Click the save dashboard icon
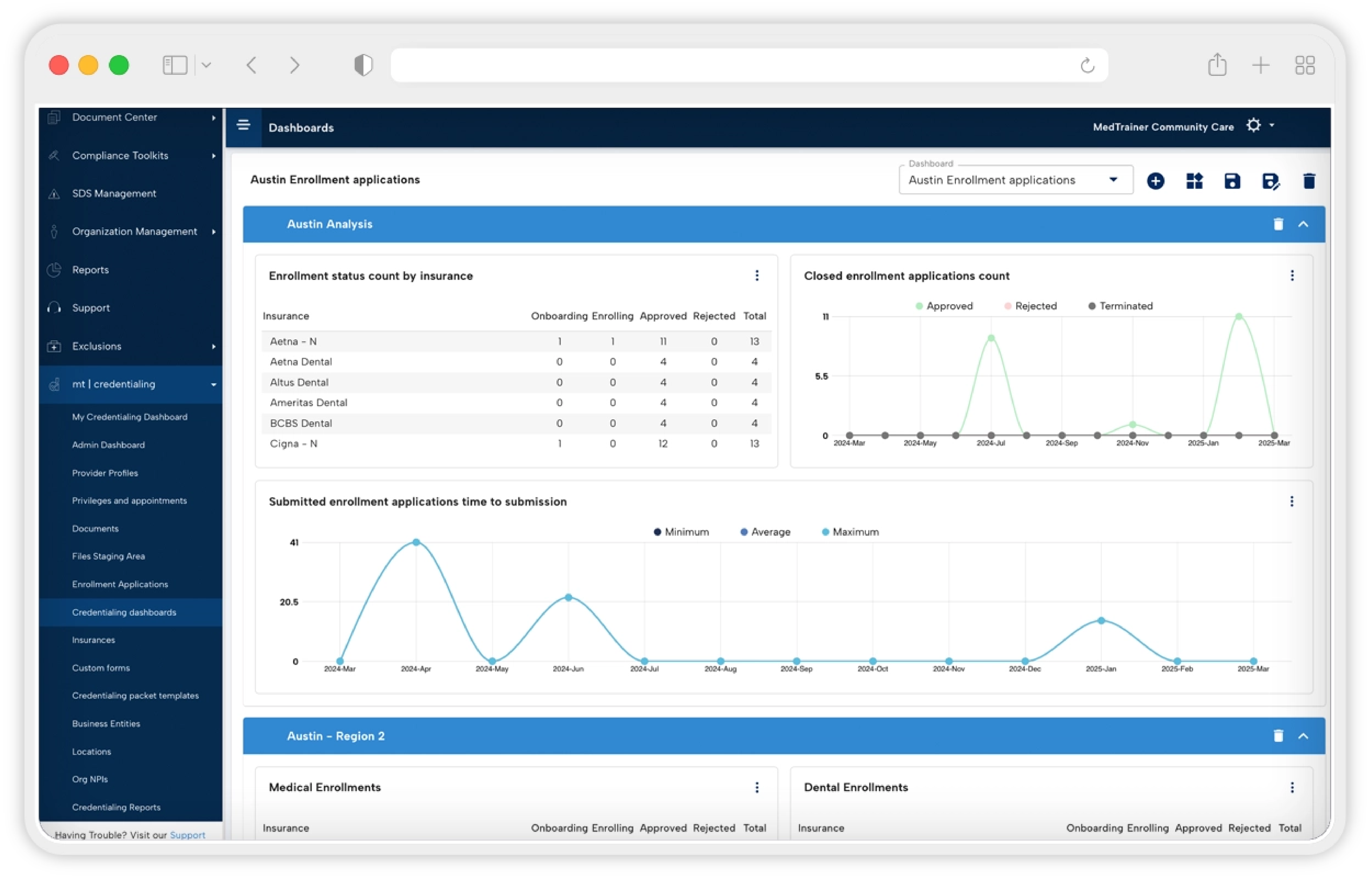This screenshot has height=878, width=1372. tap(1232, 181)
